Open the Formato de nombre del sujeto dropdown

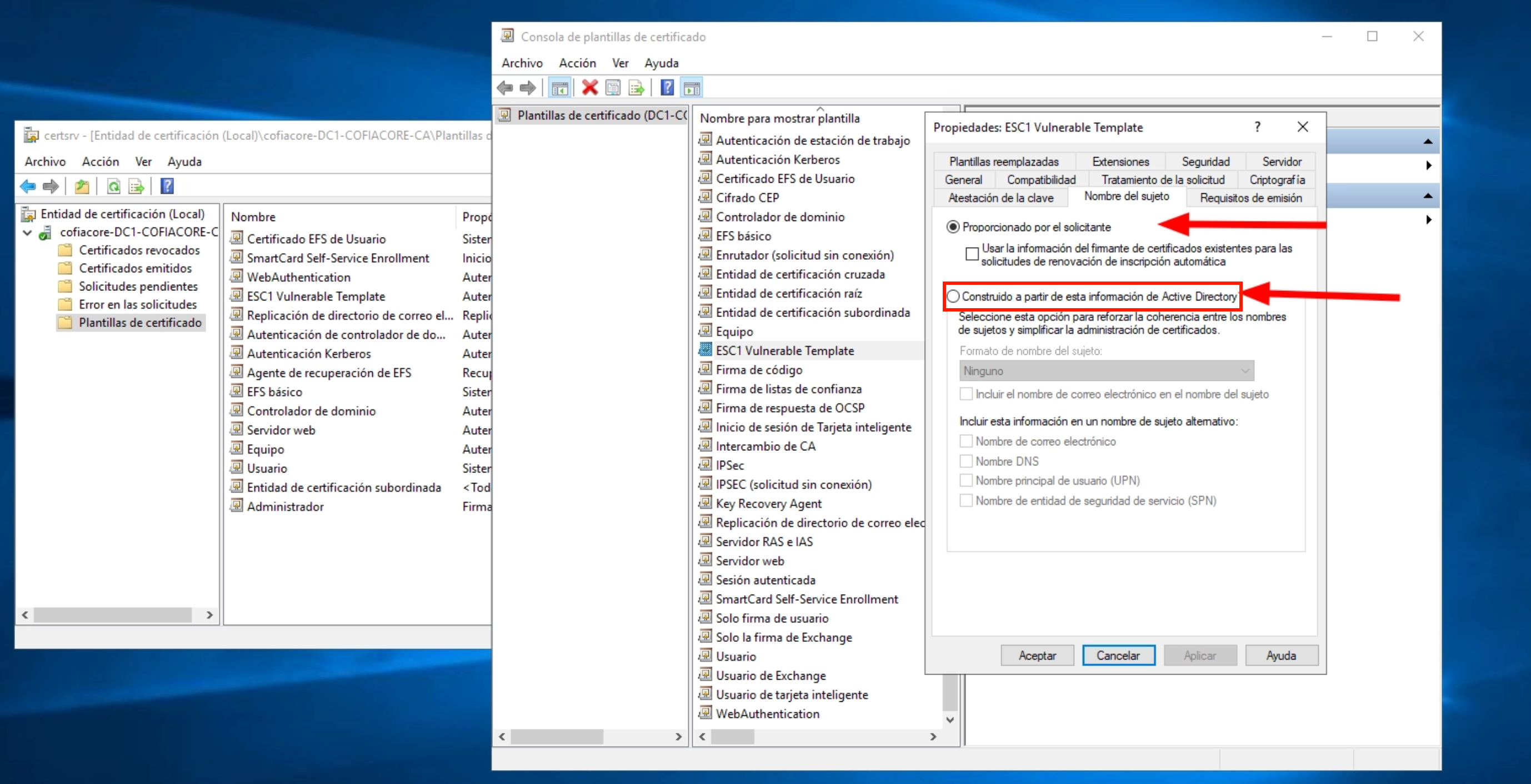pos(1107,370)
